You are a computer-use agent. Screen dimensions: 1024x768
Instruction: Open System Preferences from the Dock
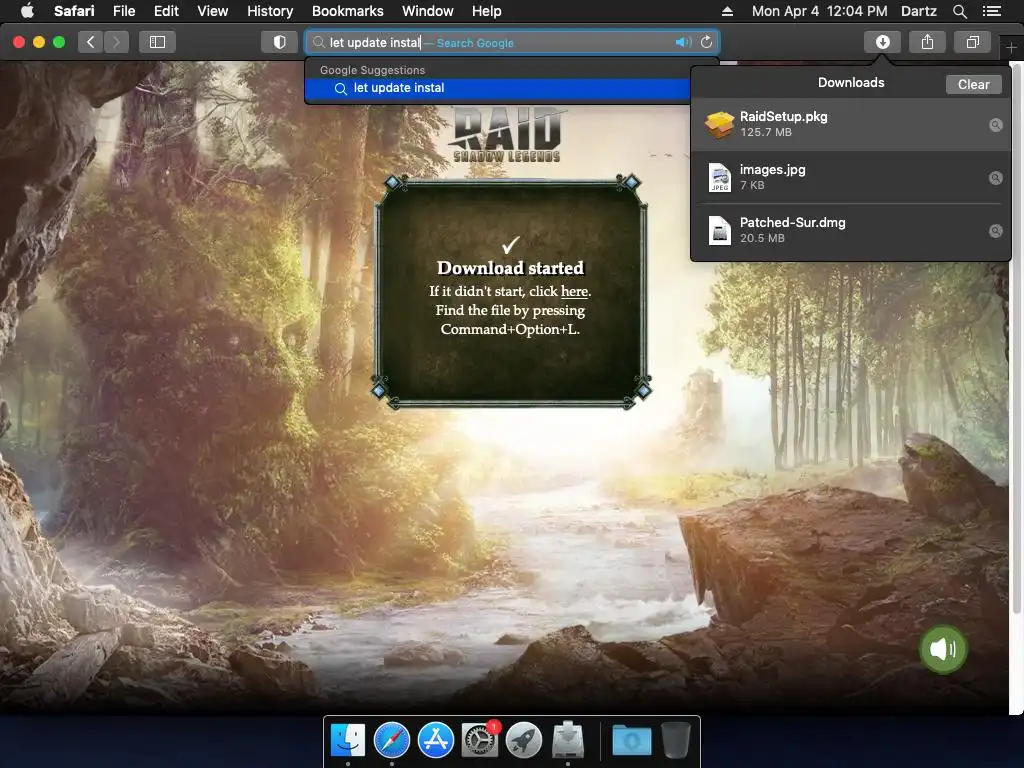pyautogui.click(x=480, y=740)
